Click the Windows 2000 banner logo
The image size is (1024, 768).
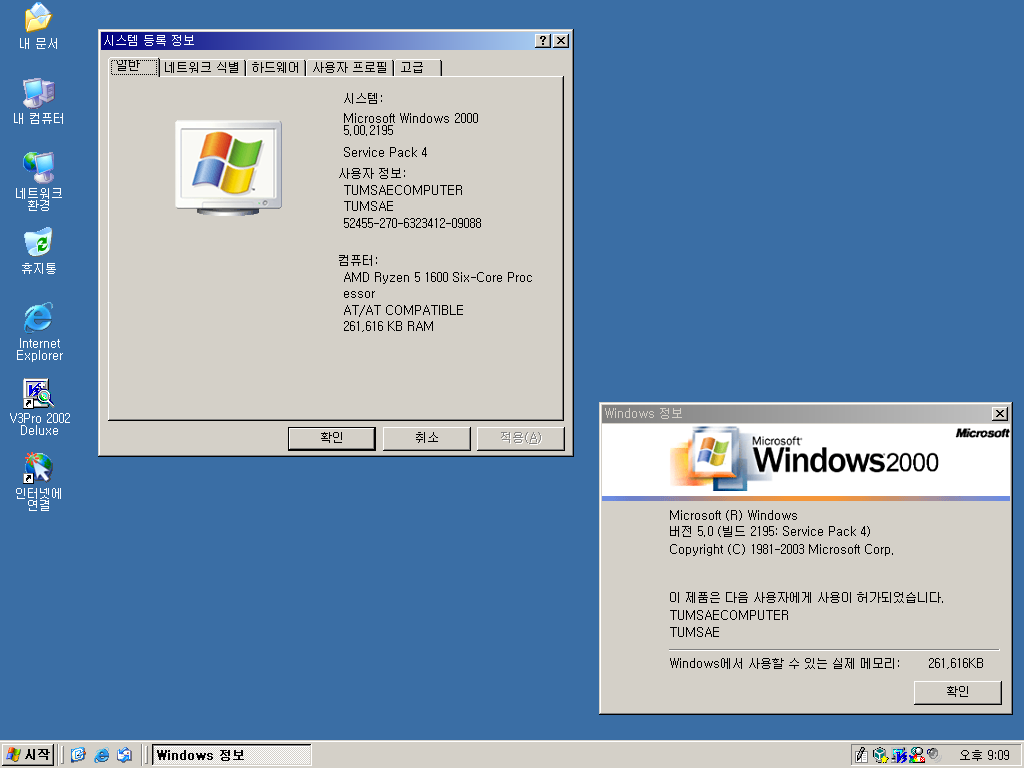tap(805, 459)
